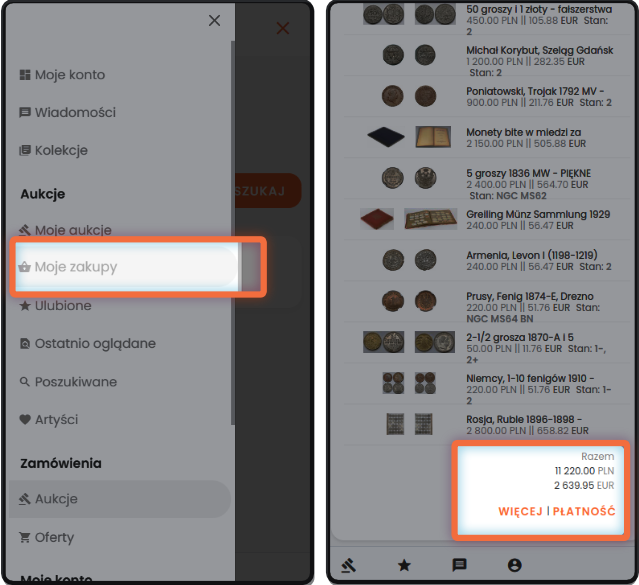Select Aukcje under Zamówienia

[x=120, y=499]
